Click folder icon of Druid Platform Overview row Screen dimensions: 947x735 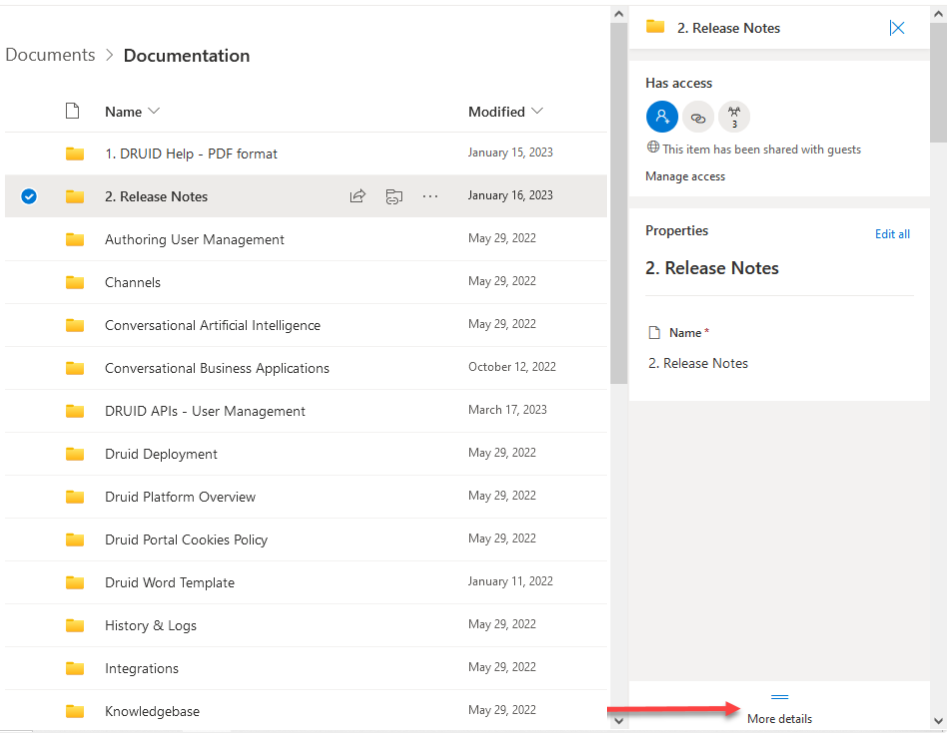pyautogui.click(x=75, y=496)
